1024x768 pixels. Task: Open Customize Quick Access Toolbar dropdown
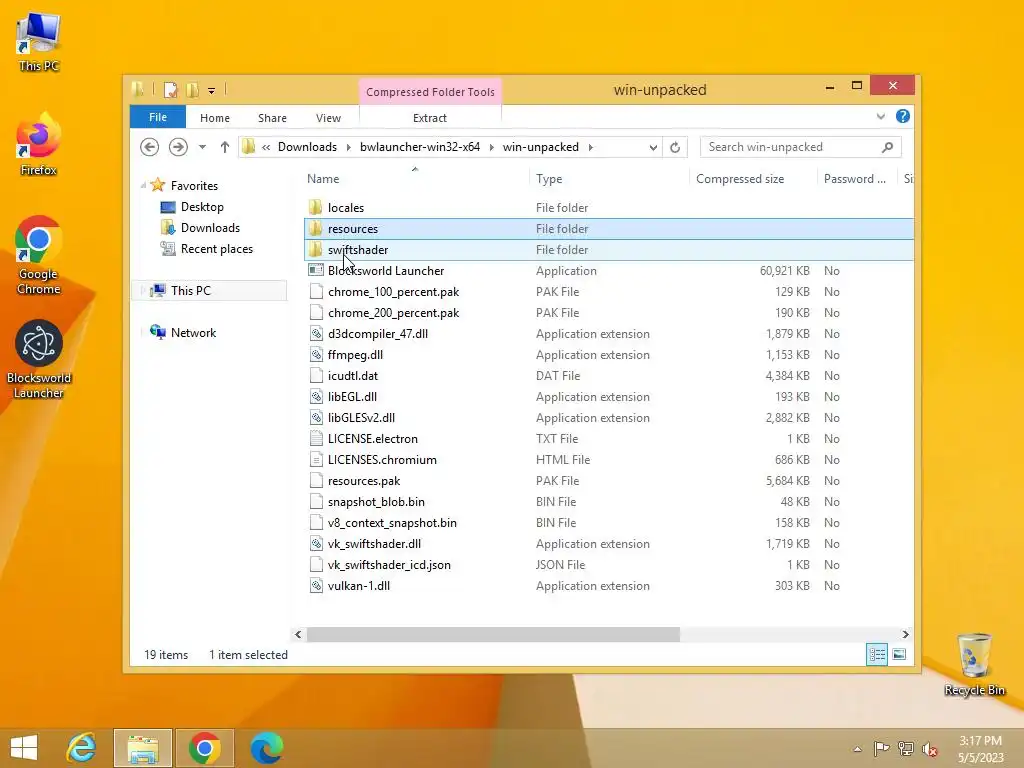pos(212,91)
